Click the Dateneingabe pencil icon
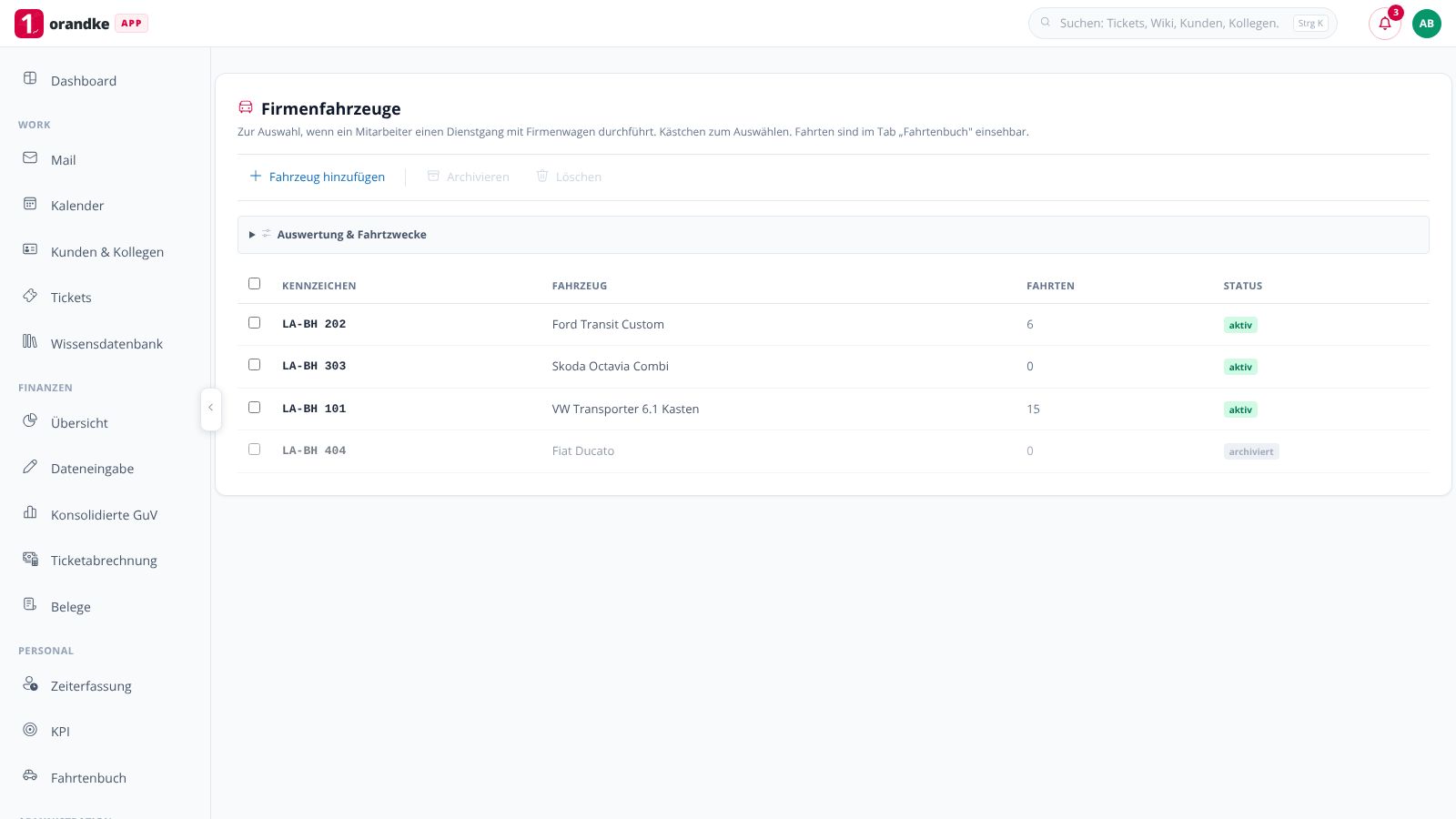 coord(30,466)
